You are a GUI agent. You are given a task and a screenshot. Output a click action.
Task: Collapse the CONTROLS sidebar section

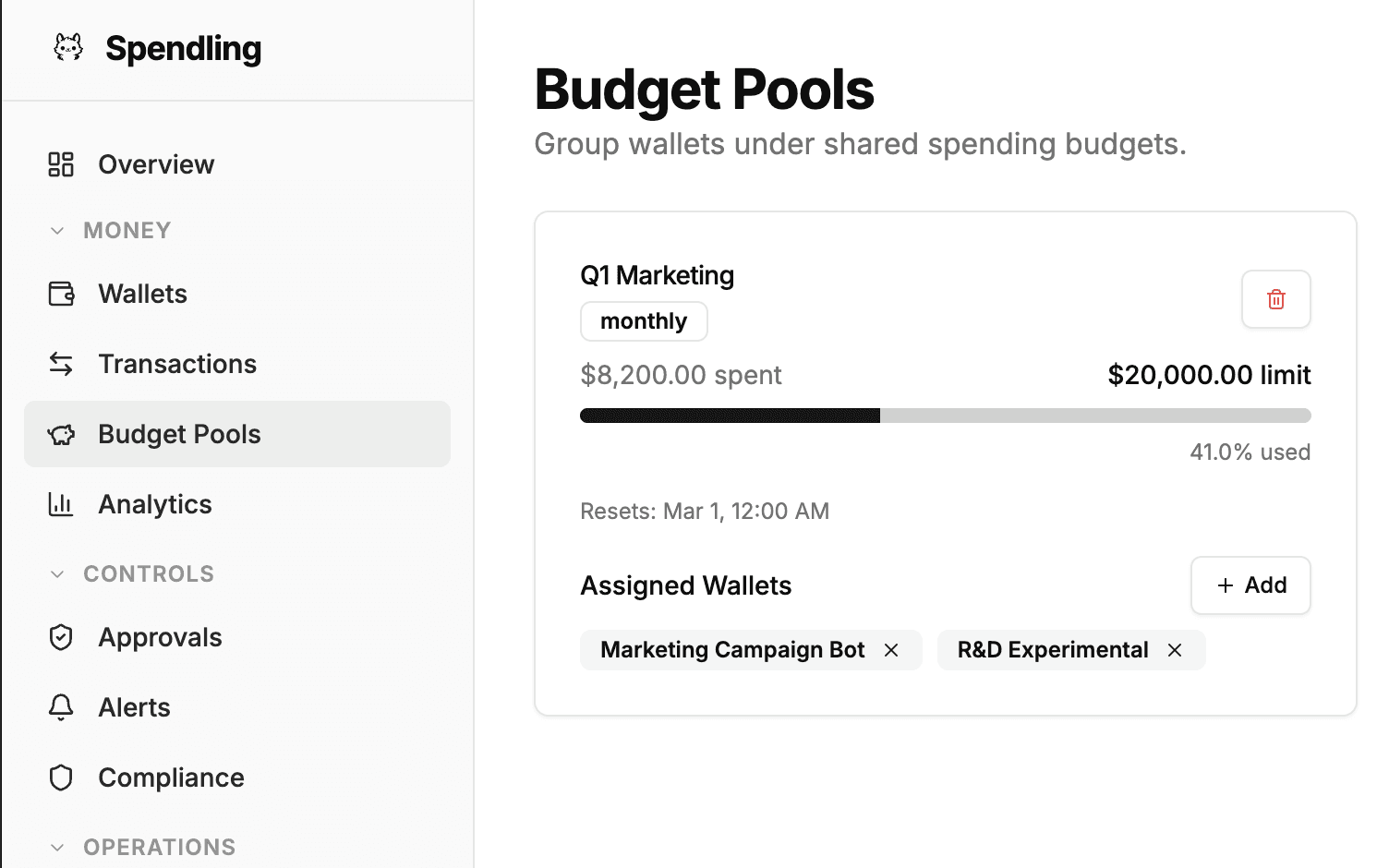(57, 574)
